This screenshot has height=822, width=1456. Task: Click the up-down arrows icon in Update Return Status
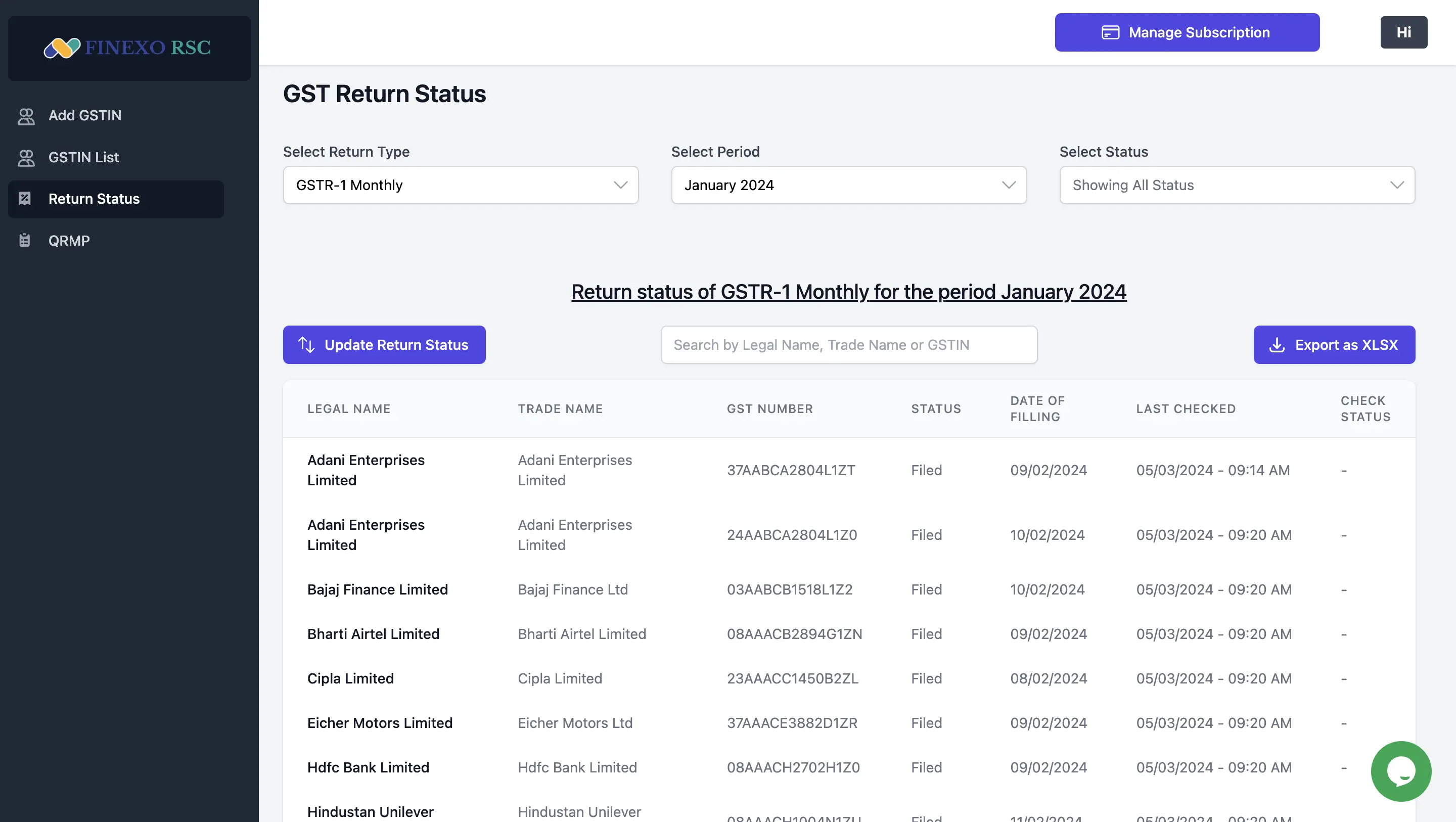point(306,345)
